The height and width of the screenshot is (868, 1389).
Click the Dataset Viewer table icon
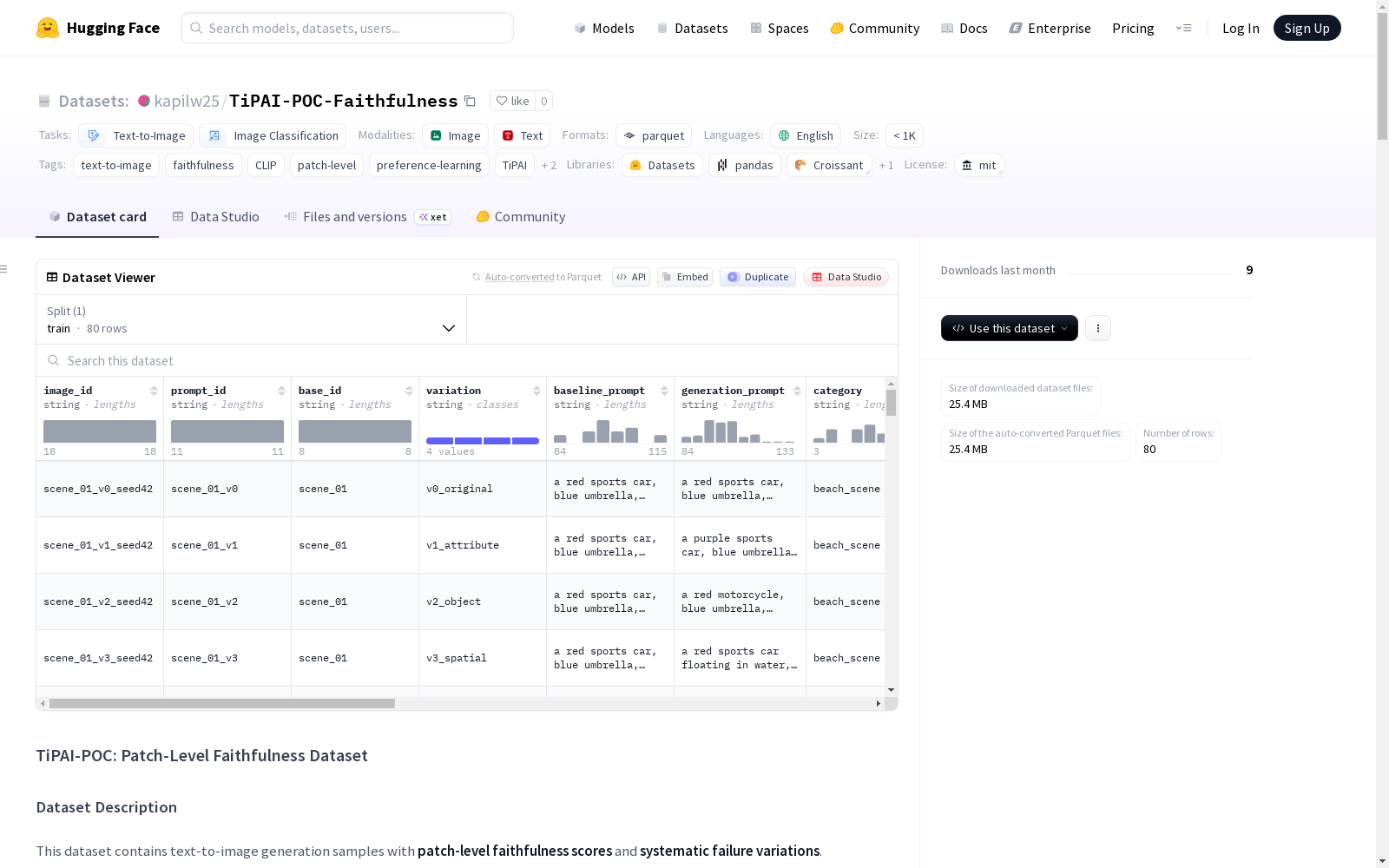pyautogui.click(x=52, y=277)
